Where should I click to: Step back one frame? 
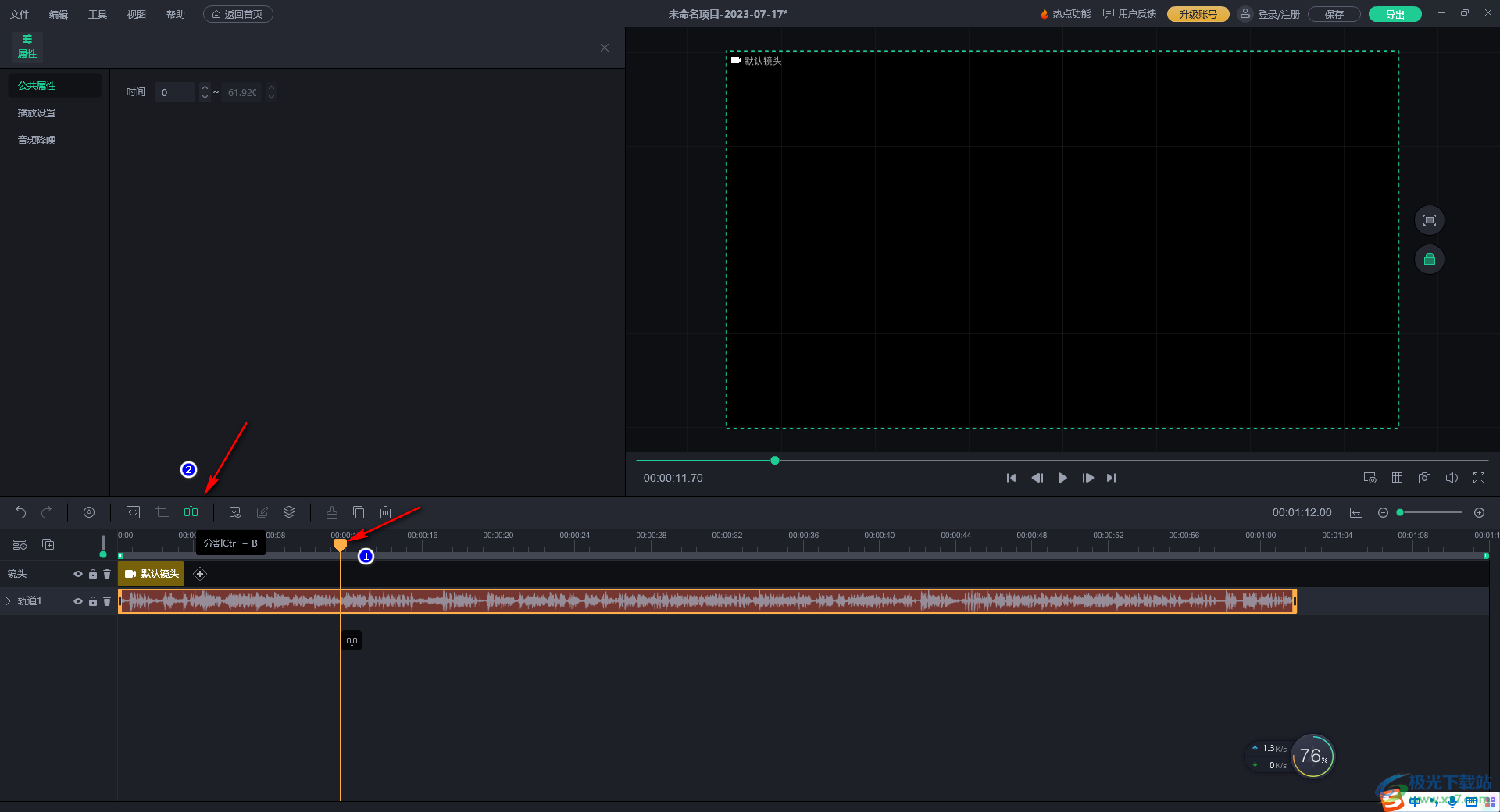1037,478
